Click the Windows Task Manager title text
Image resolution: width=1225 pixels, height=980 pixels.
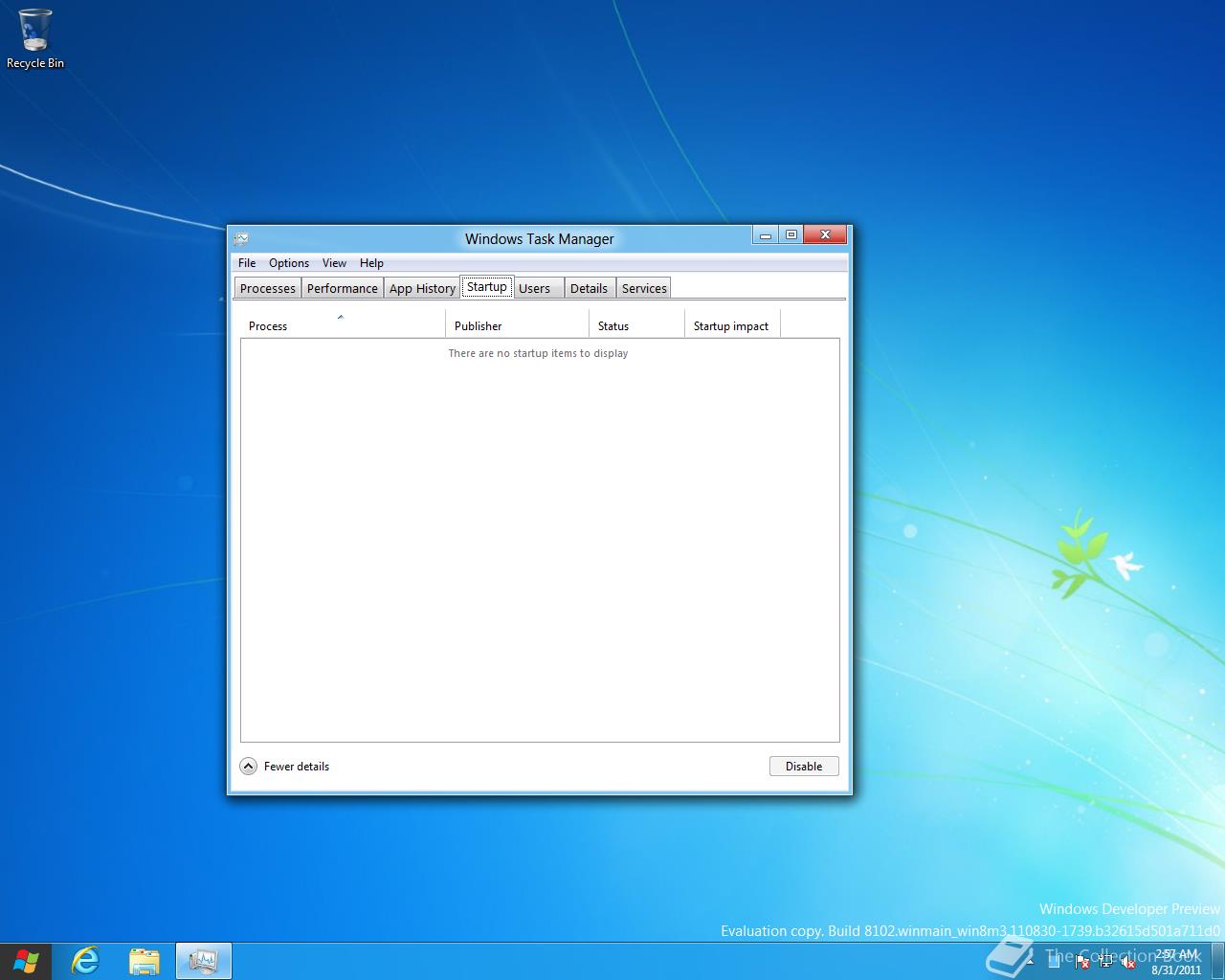[540, 239]
